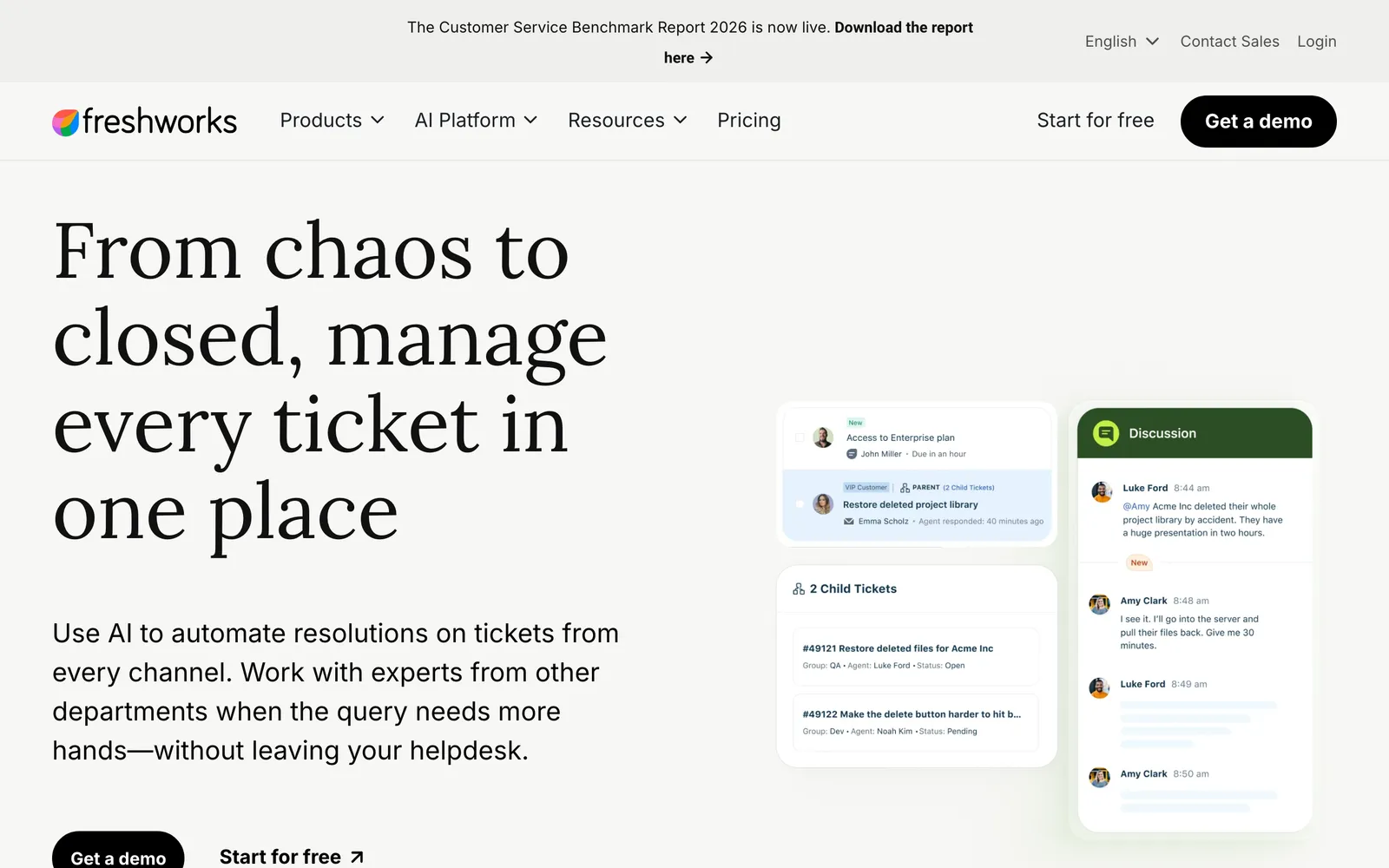Open the Products menu
Screen dimensions: 1389x868
(332, 121)
